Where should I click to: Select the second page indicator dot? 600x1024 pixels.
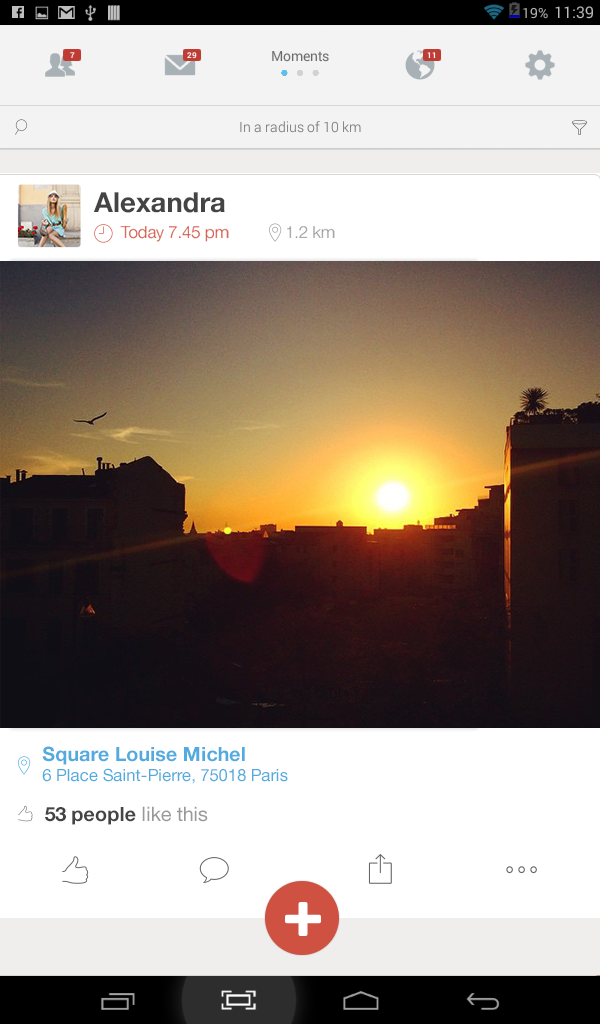click(x=300, y=73)
